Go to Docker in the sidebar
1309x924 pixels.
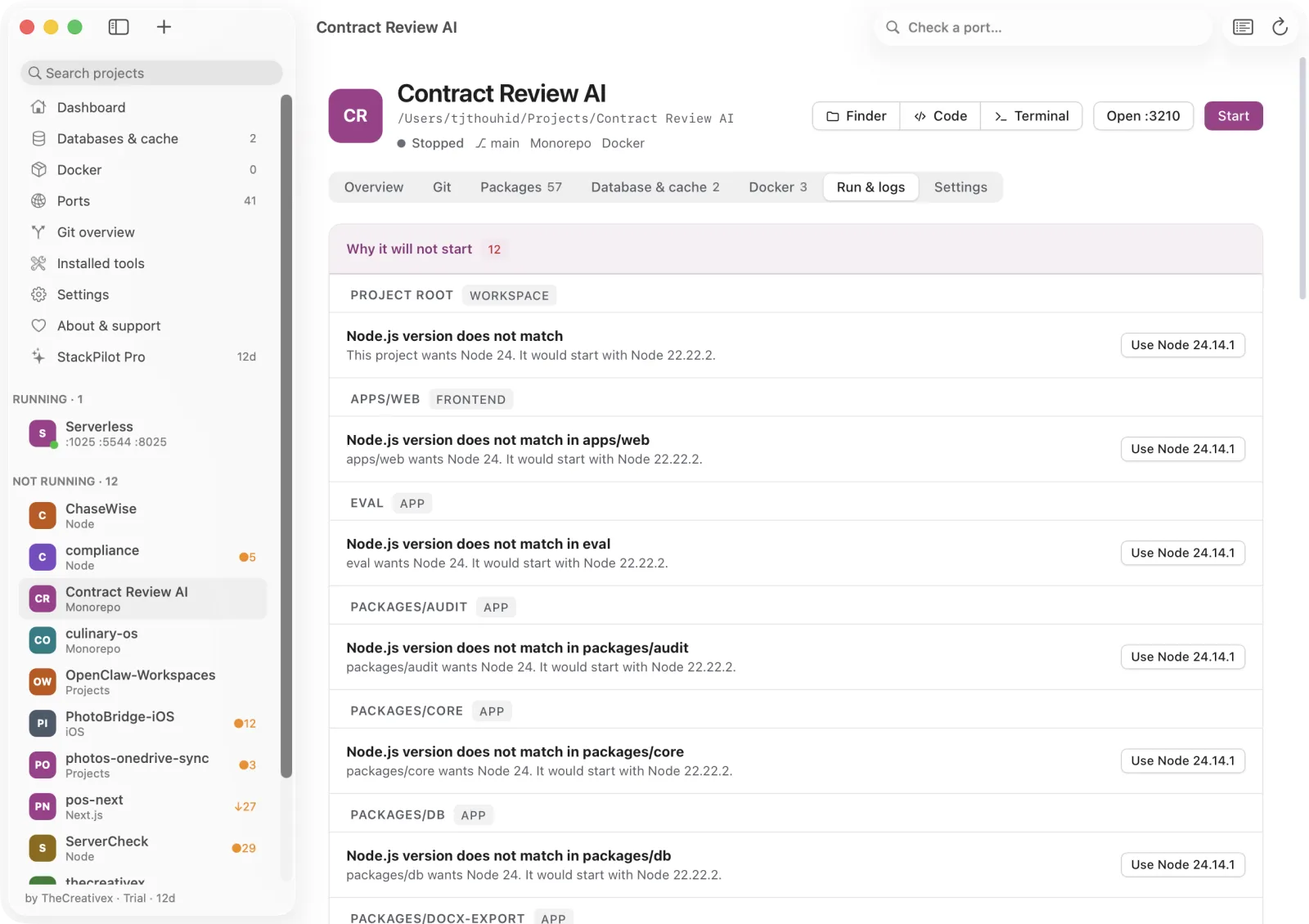point(143,169)
